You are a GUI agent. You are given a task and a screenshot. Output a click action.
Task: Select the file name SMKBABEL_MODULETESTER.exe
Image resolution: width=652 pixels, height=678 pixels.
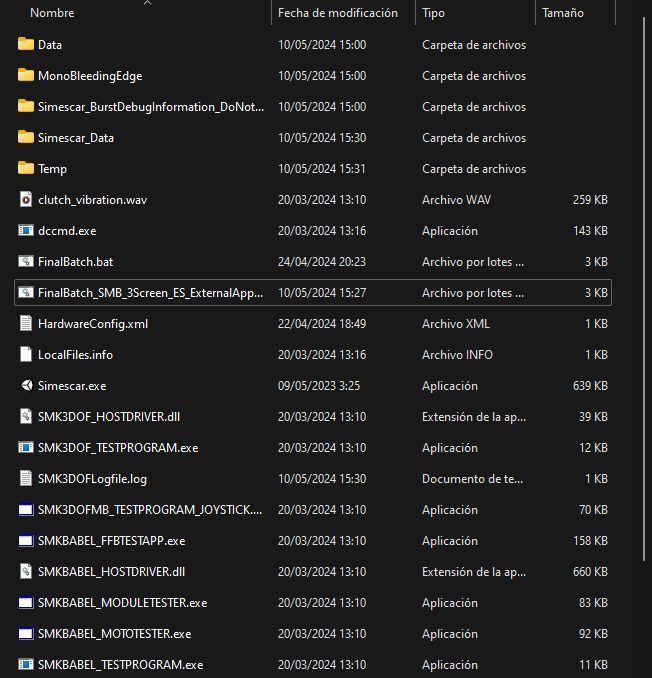(123, 603)
